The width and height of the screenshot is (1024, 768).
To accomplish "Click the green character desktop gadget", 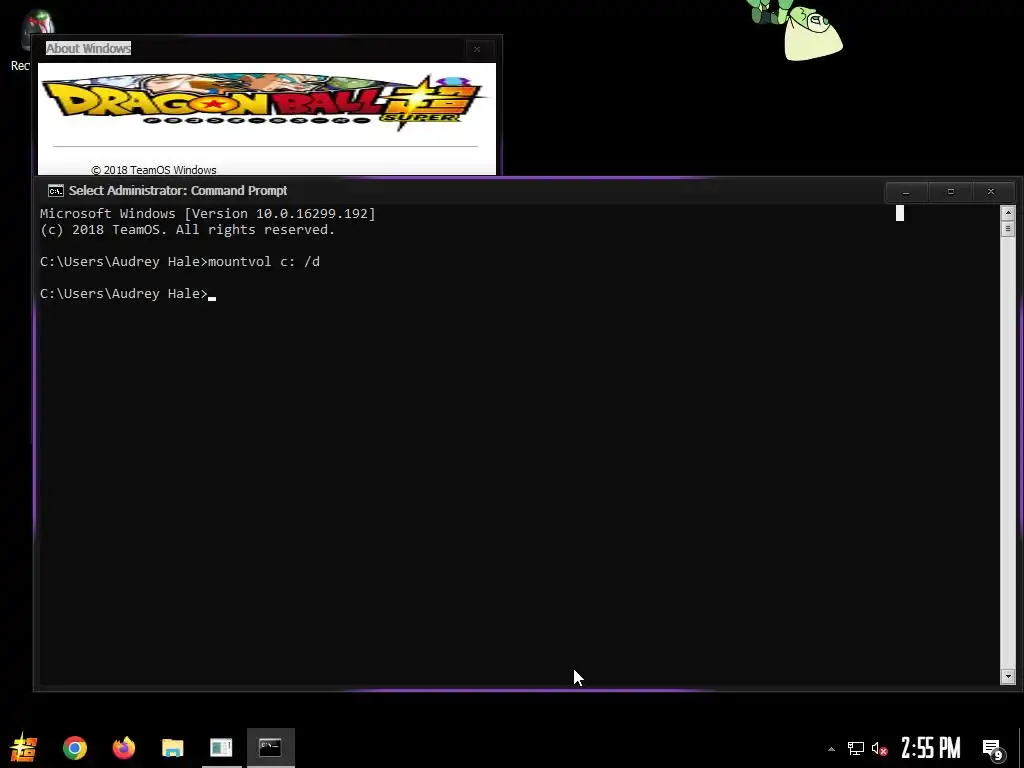I will click(x=795, y=29).
